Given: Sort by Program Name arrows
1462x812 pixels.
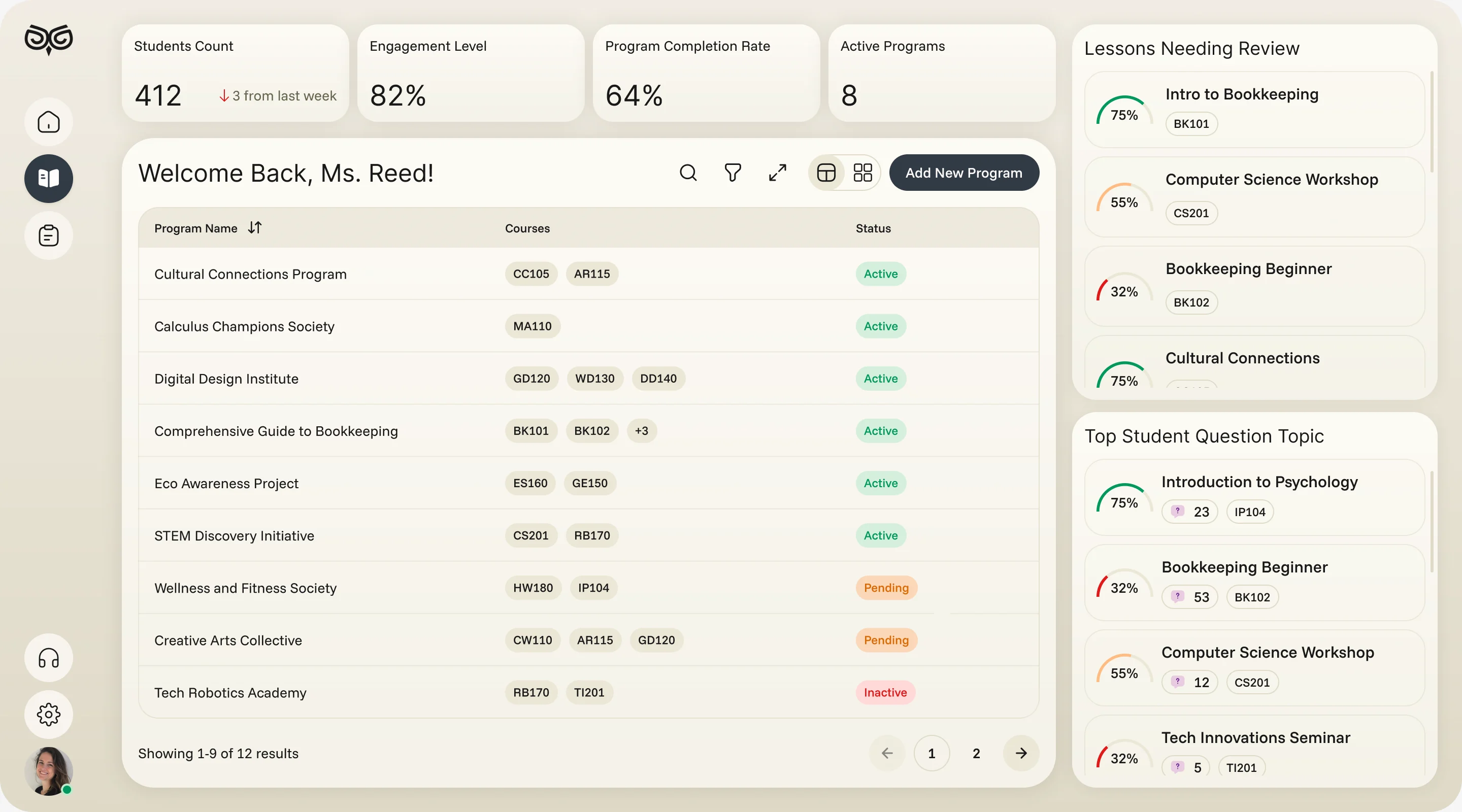Looking at the screenshot, I should pos(255,228).
